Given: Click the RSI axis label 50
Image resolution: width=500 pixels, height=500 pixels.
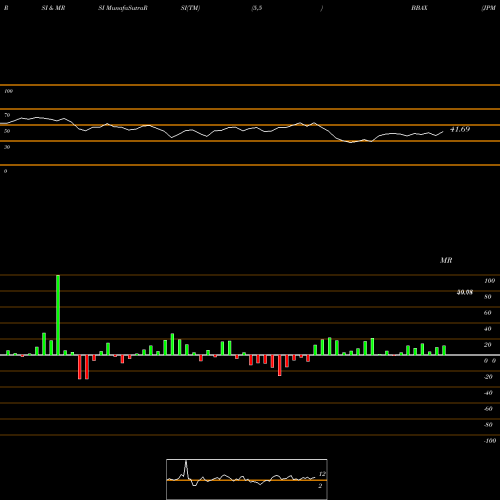Looking at the screenshot, I should (x=7, y=131).
